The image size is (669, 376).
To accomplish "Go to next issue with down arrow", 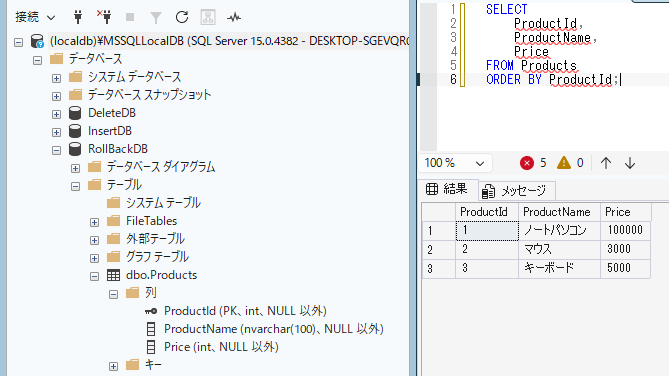I will 630,163.
